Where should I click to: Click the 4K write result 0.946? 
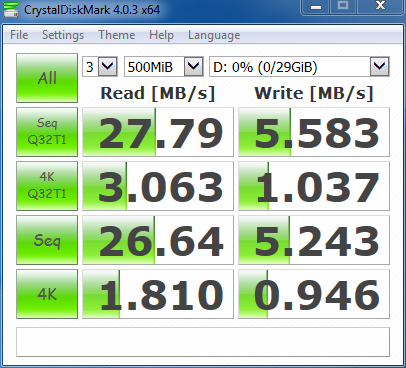click(314, 294)
